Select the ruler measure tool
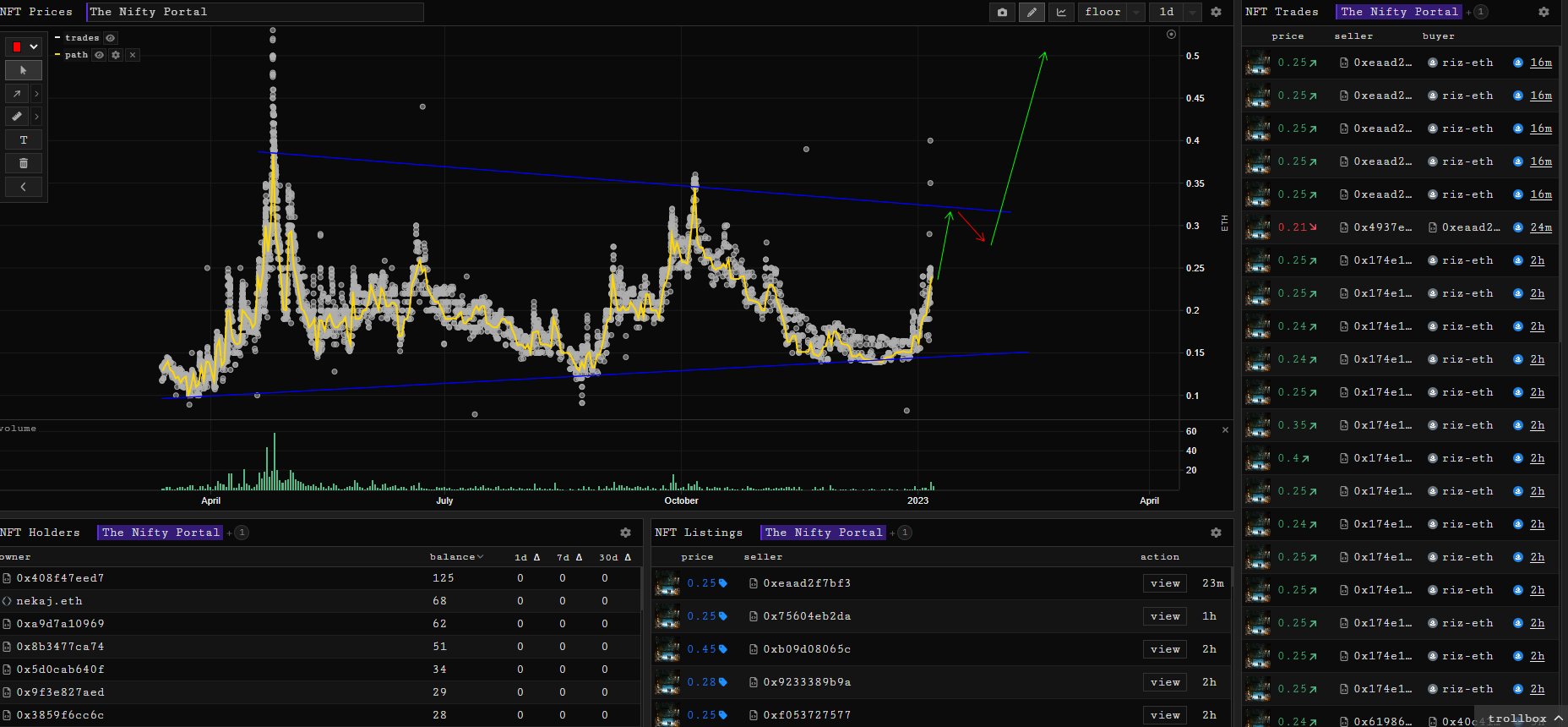 pyautogui.click(x=17, y=117)
